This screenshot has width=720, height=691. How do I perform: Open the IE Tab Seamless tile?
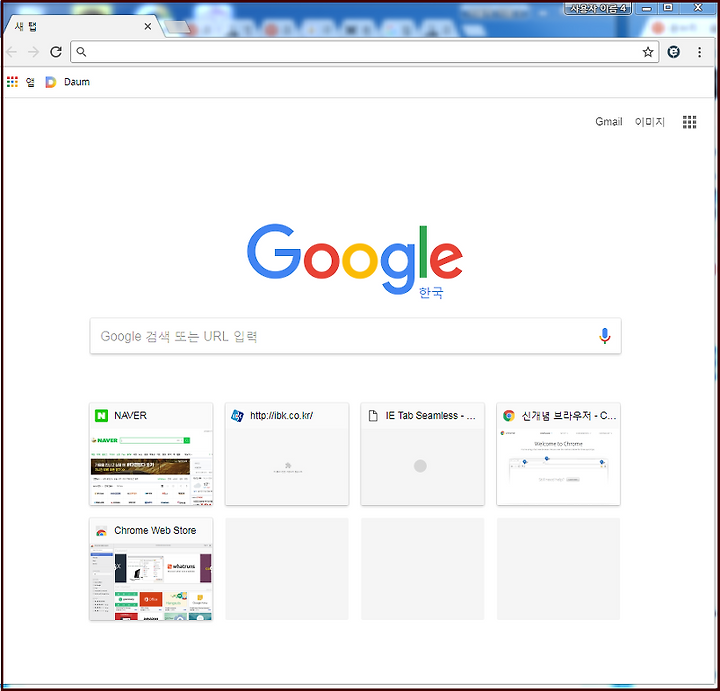pos(422,454)
